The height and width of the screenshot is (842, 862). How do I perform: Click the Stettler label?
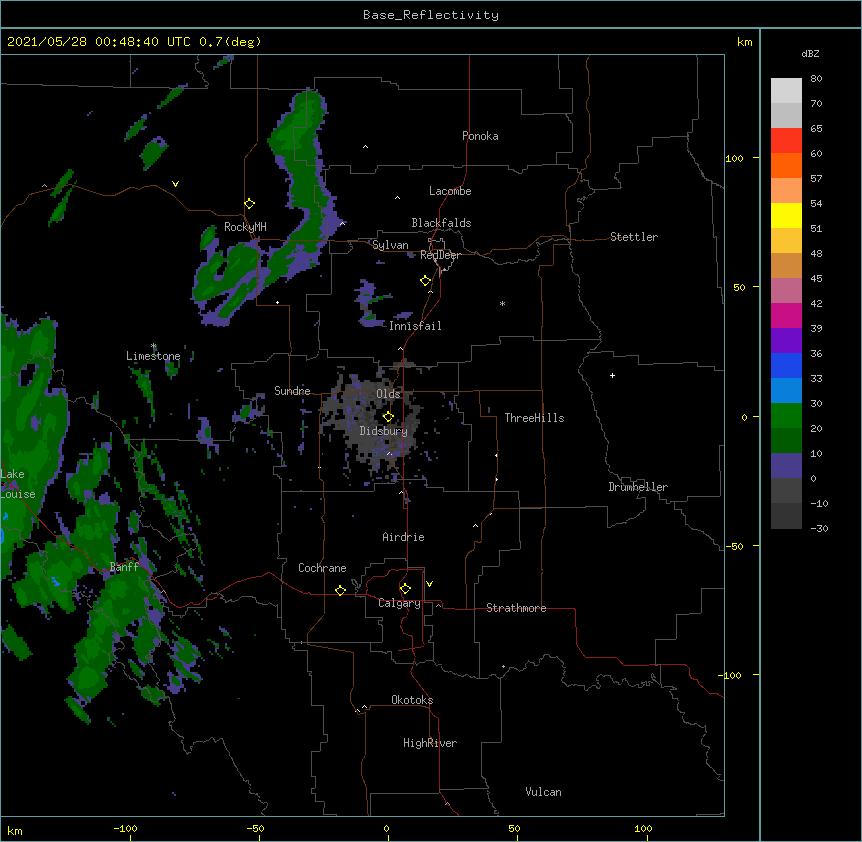(634, 237)
